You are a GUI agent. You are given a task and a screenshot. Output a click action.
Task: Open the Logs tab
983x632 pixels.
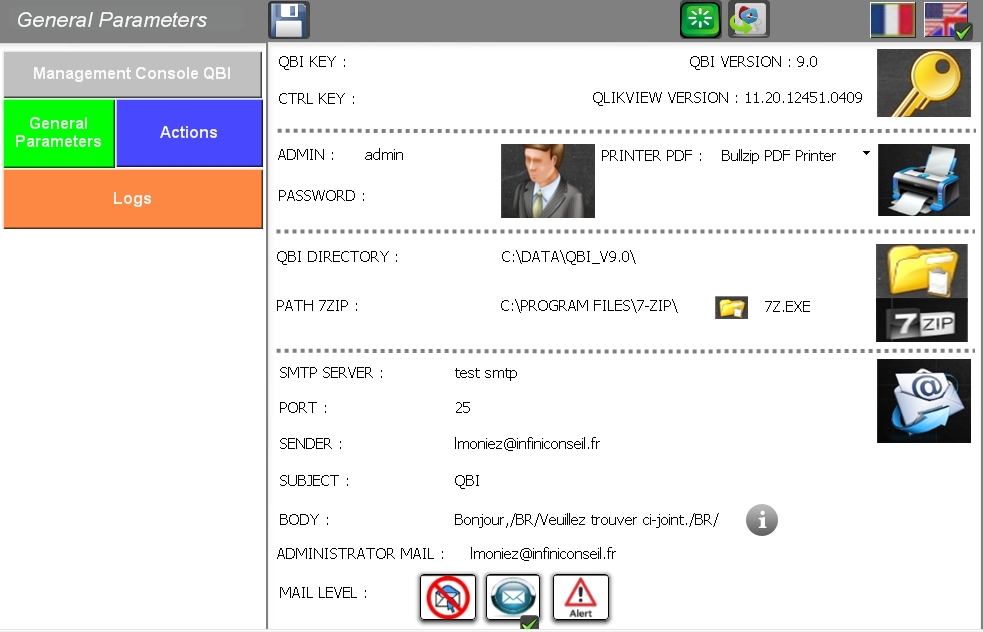(132, 199)
